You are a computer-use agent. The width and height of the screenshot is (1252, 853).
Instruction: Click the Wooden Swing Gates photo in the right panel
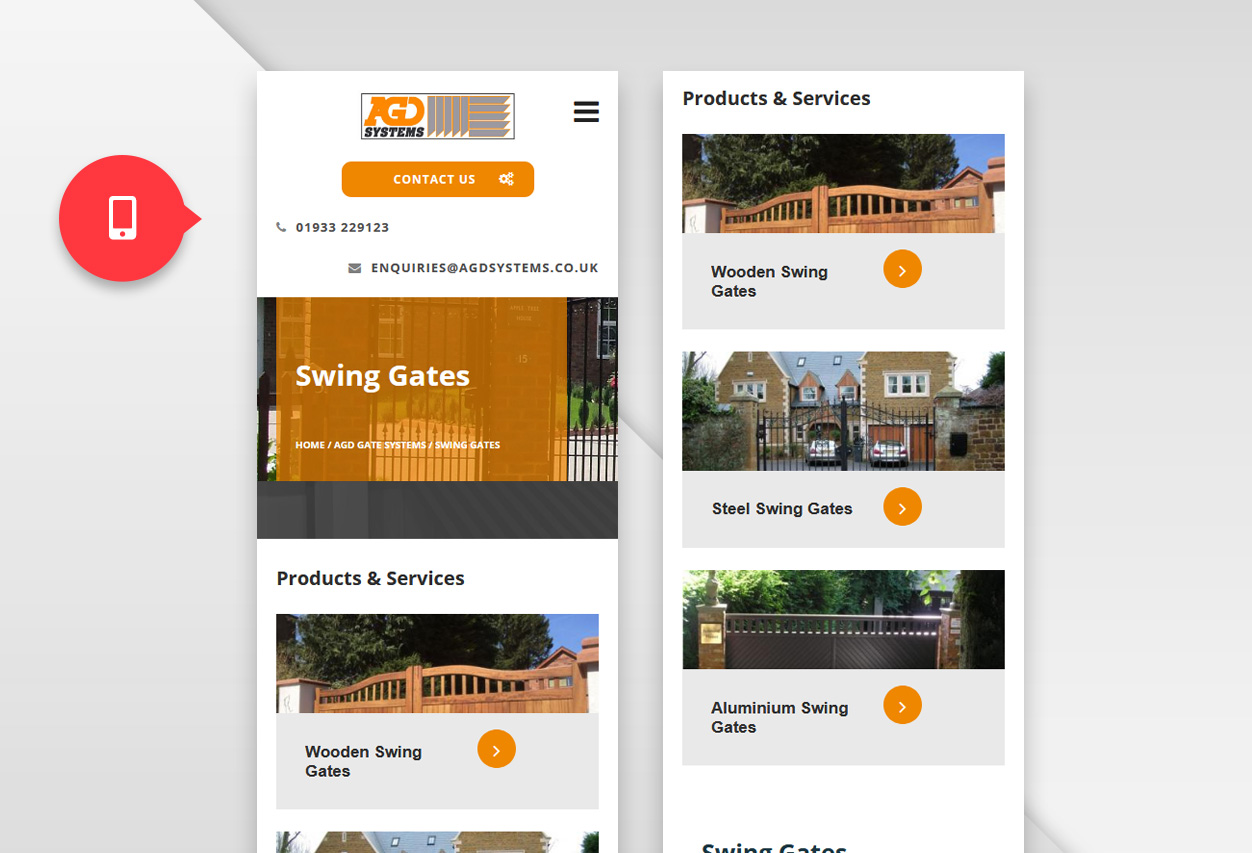(x=843, y=184)
